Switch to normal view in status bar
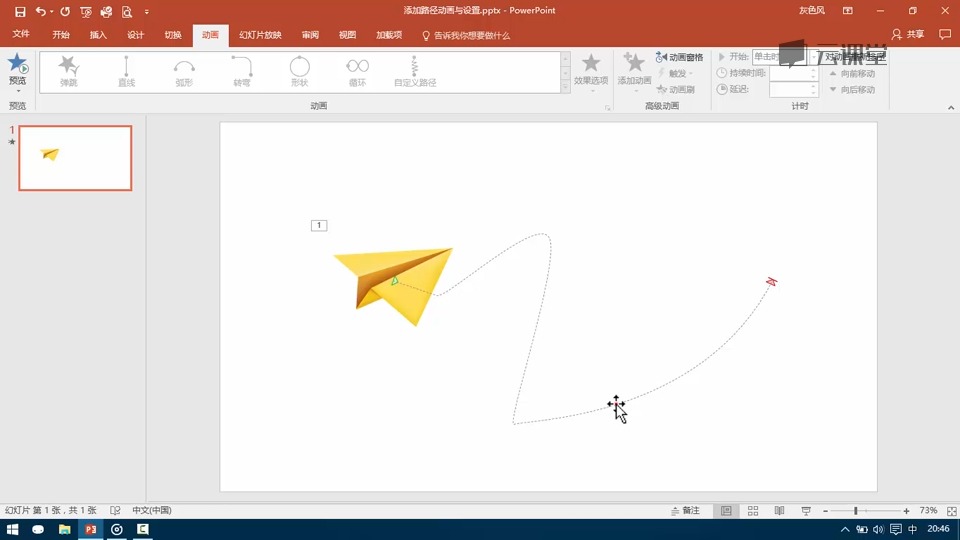This screenshot has height=540, width=960. coord(726,511)
